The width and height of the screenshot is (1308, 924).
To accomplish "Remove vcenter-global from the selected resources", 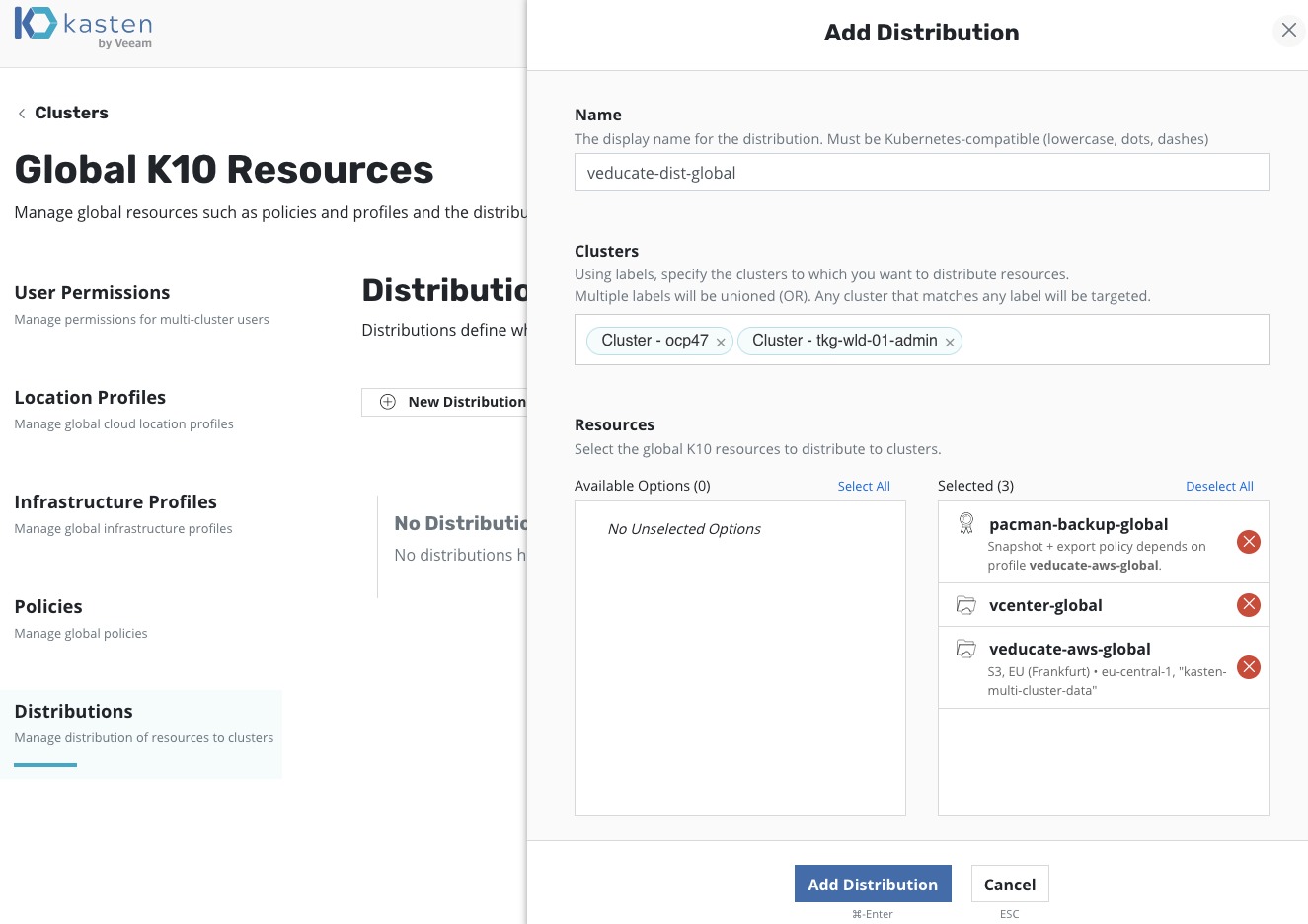I will click(1249, 605).
